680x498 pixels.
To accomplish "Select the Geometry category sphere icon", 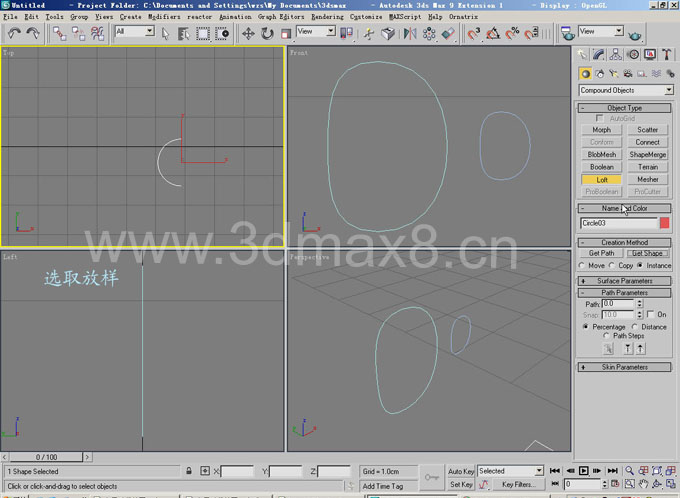I will (585, 74).
